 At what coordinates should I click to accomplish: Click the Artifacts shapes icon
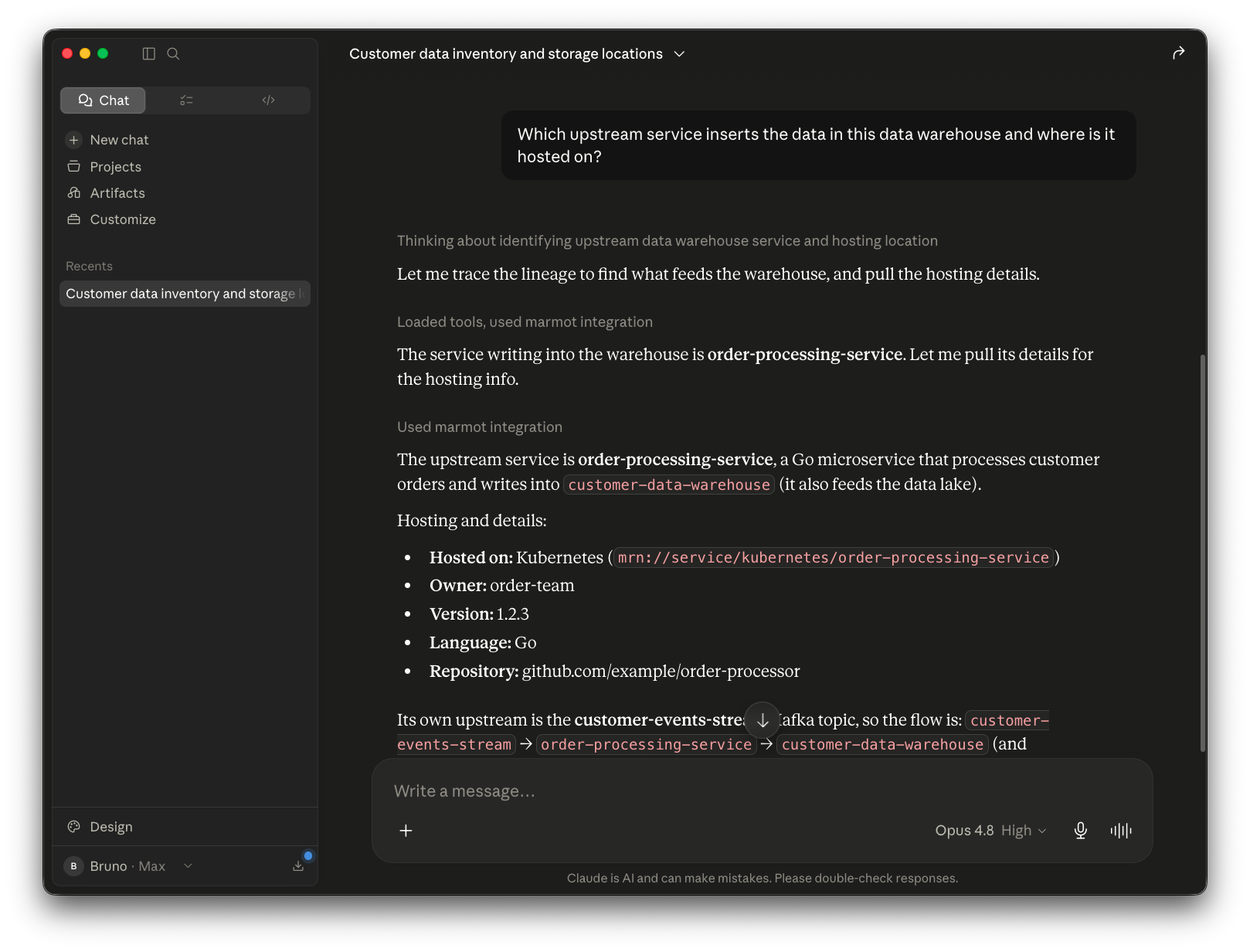coord(74,192)
